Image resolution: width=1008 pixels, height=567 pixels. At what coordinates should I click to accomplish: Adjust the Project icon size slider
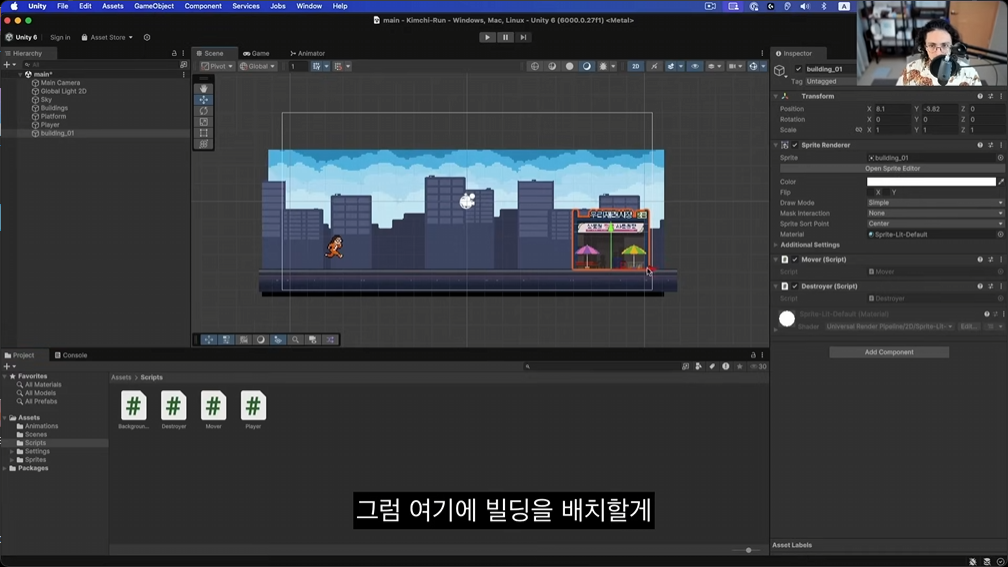[746, 550]
